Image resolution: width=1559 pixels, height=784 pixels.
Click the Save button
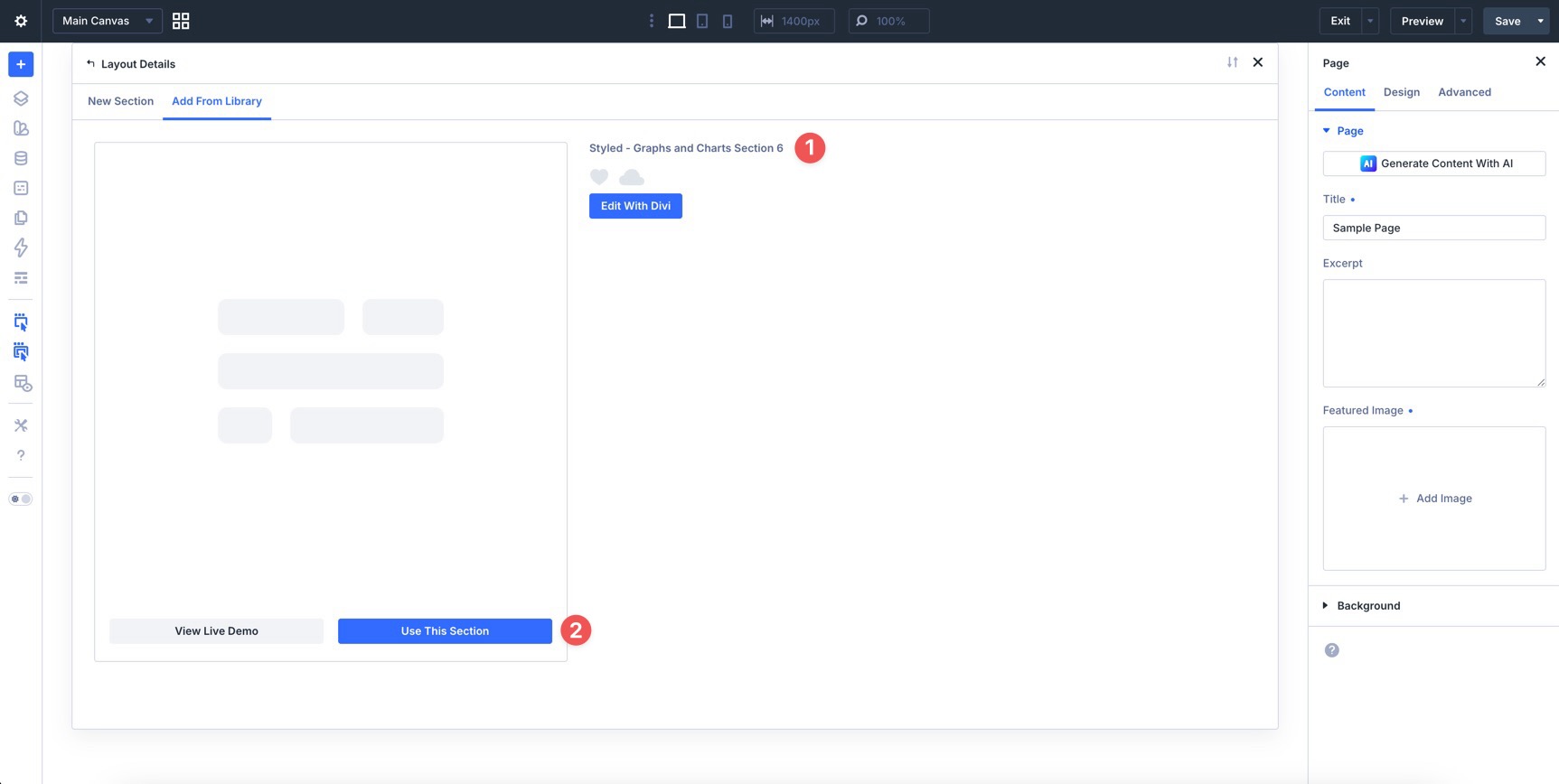[x=1507, y=21]
